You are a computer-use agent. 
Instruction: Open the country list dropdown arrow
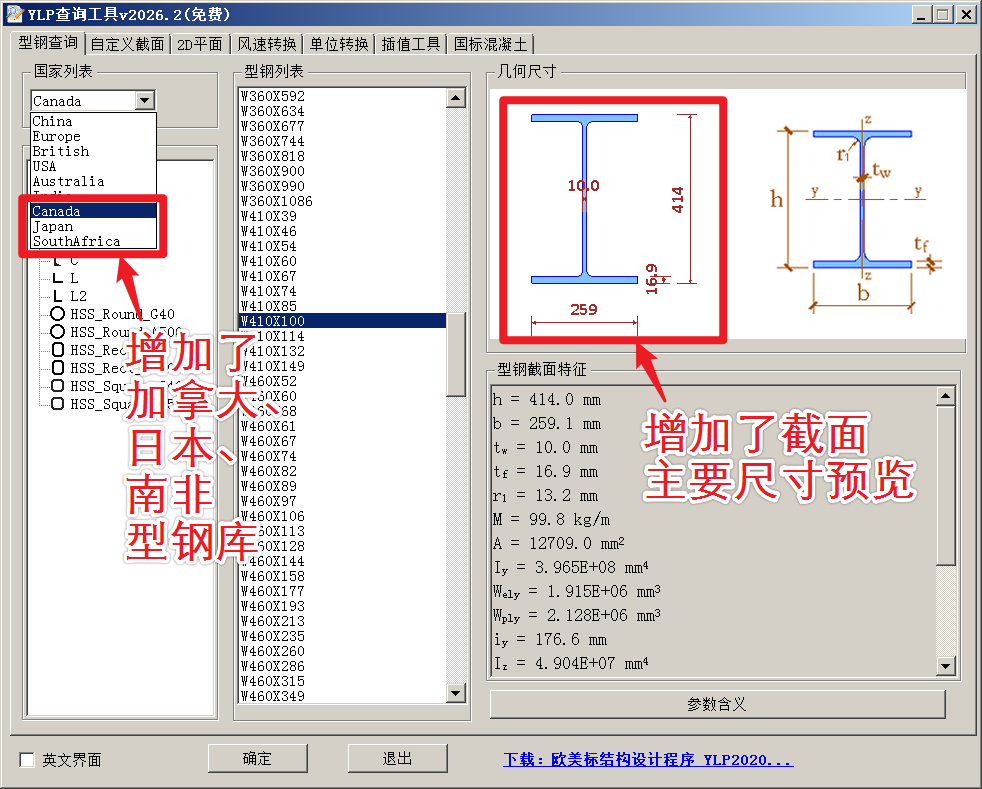[x=146, y=101]
